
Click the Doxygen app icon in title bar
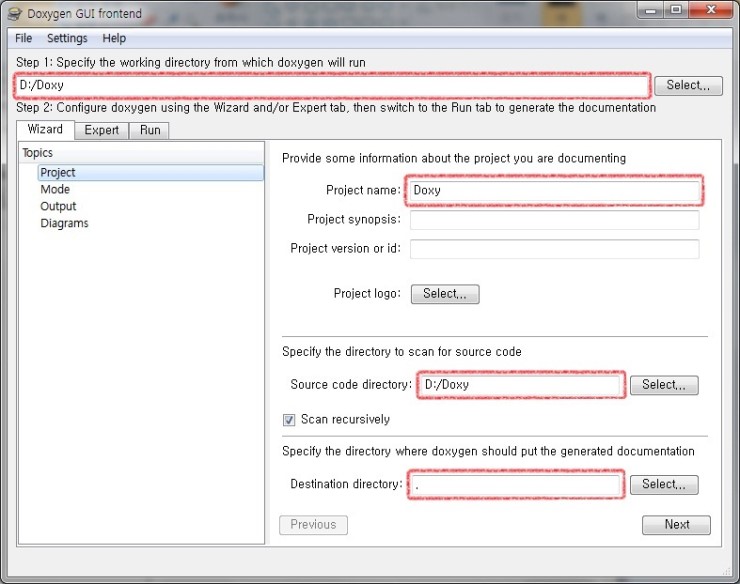coord(15,14)
